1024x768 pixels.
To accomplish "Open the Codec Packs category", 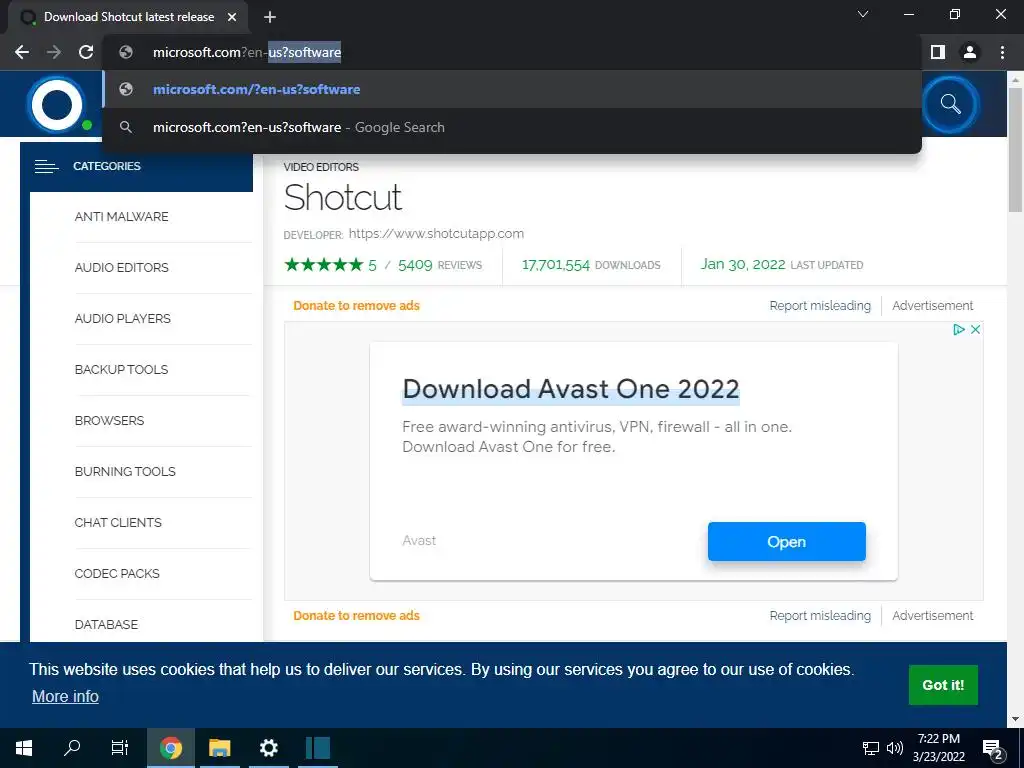I will (118, 573).
